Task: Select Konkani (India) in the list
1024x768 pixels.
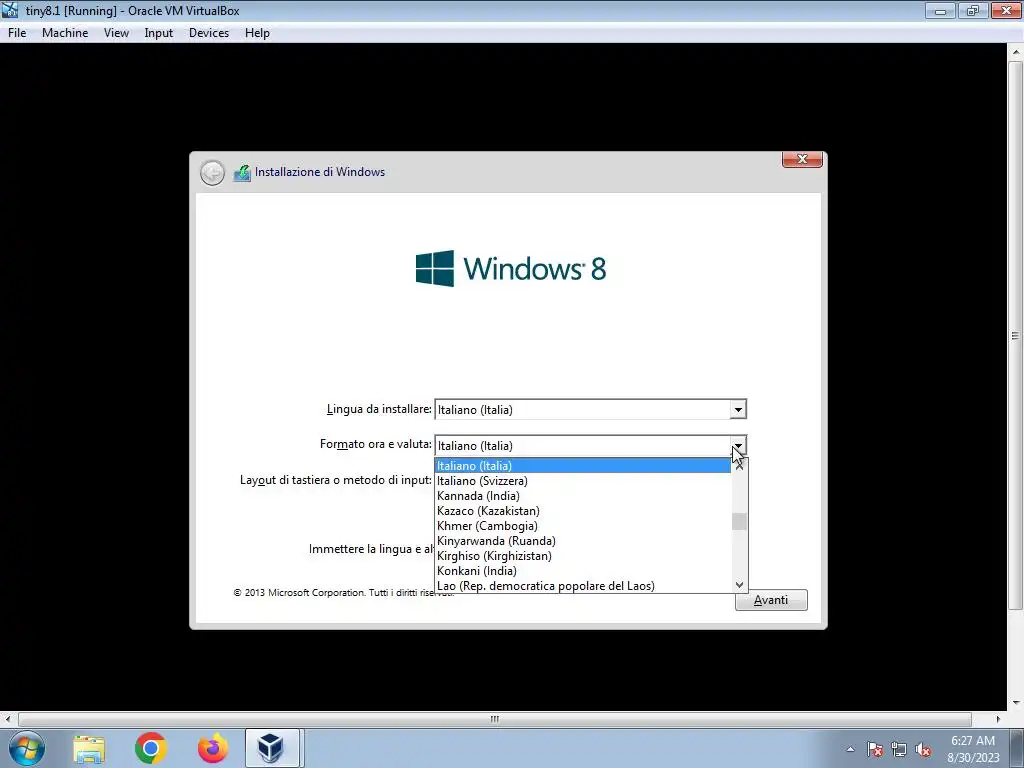Action: point(583,571)
